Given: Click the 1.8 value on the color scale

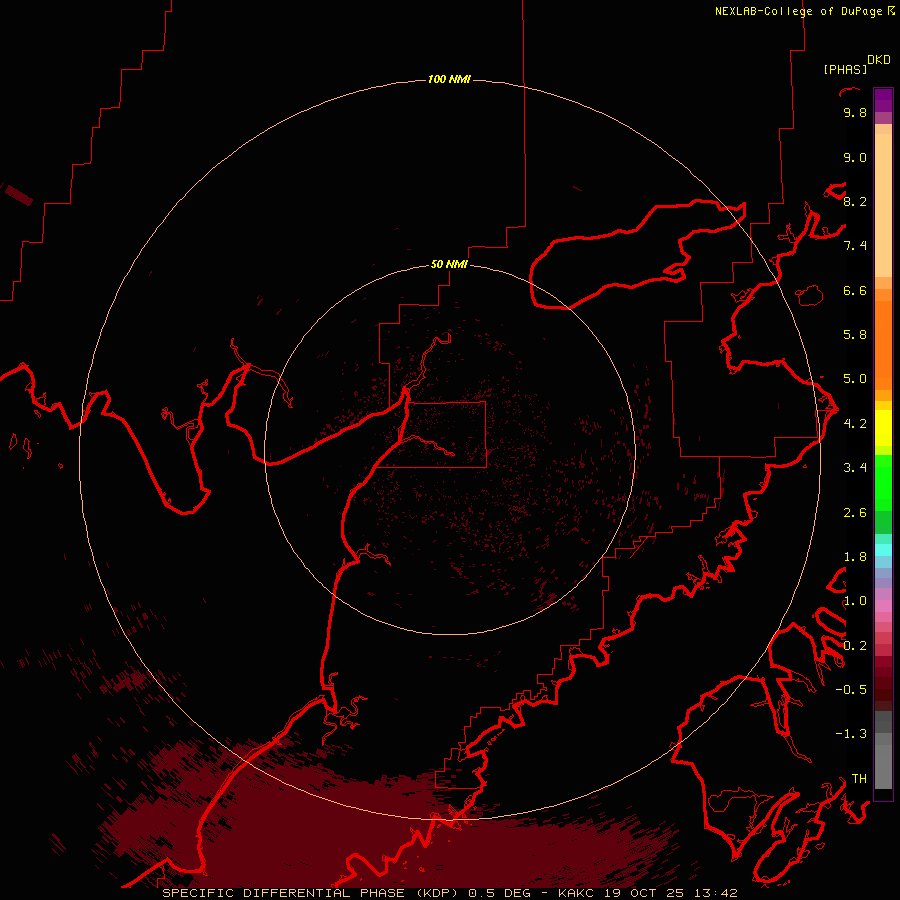Looking at the screenshot, I should tap(855, 557).
